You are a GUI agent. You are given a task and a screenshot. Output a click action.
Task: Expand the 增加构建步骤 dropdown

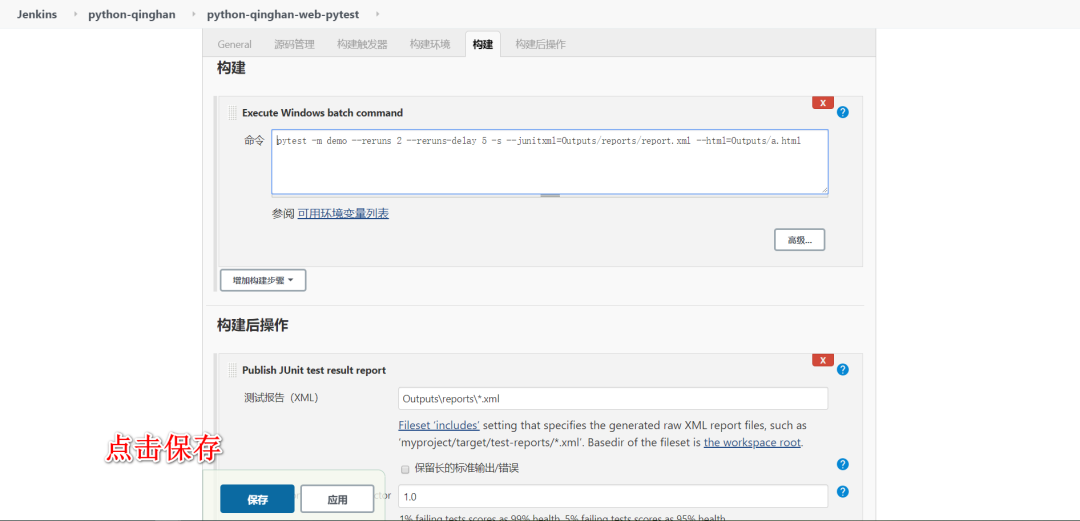(x=262, y=280)
